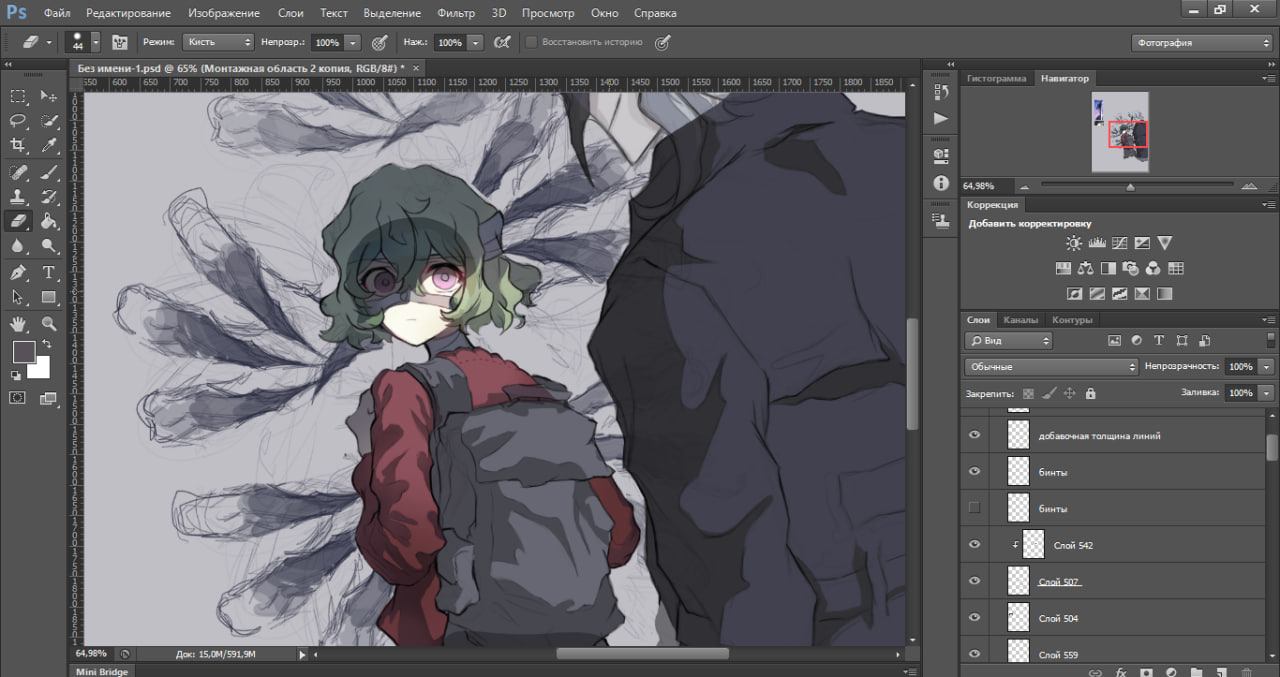Select the Zoom magnifier tool
The image size is (1280, 677).
(x=48, y=324)
